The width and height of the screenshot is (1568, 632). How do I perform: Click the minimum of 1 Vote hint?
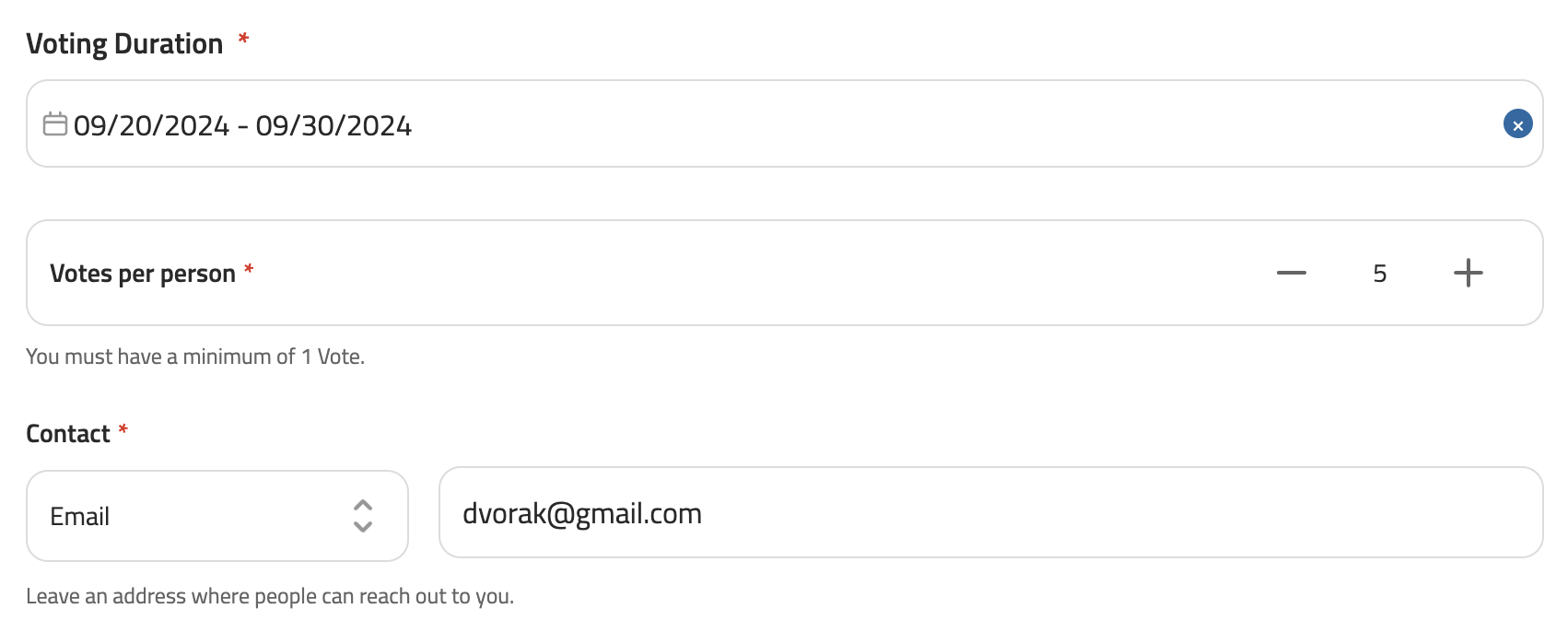[x=195, y=357]
